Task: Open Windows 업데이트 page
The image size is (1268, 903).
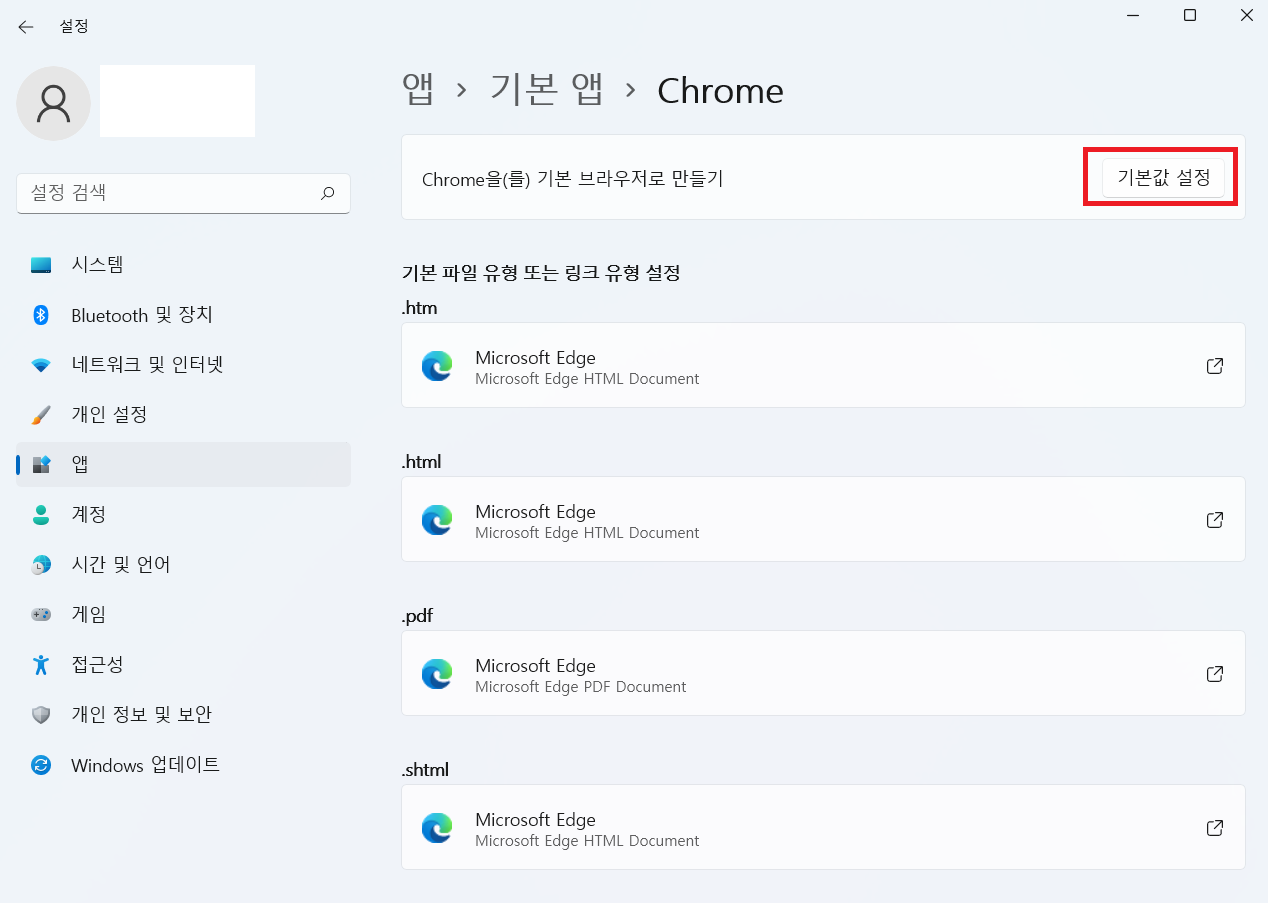Action: 183,765
